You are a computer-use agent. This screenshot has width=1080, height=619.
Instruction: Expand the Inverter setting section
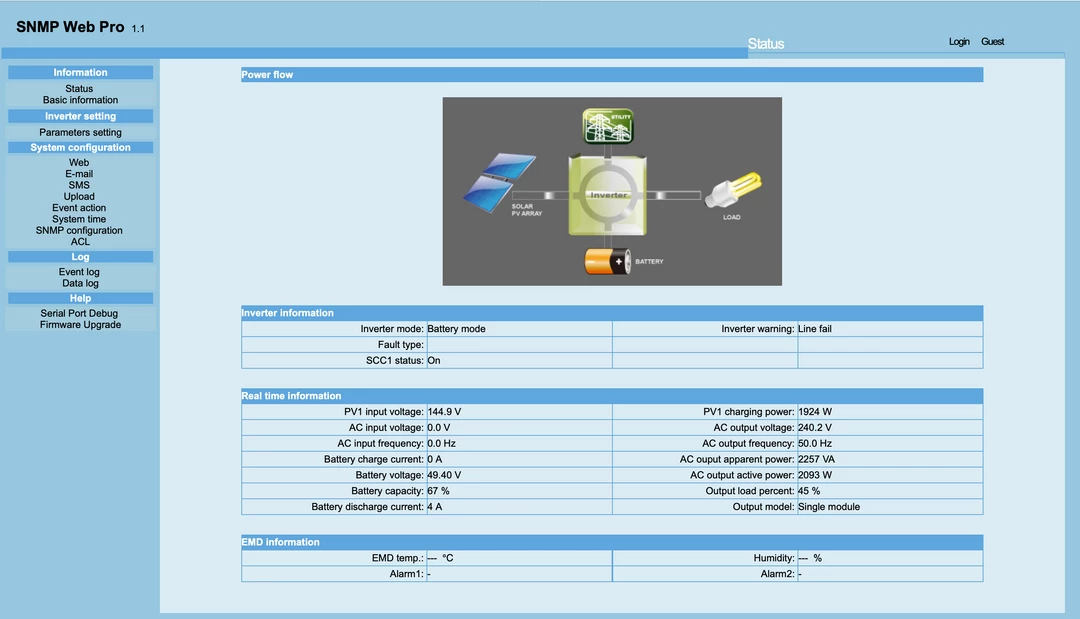tap(80, 116)
